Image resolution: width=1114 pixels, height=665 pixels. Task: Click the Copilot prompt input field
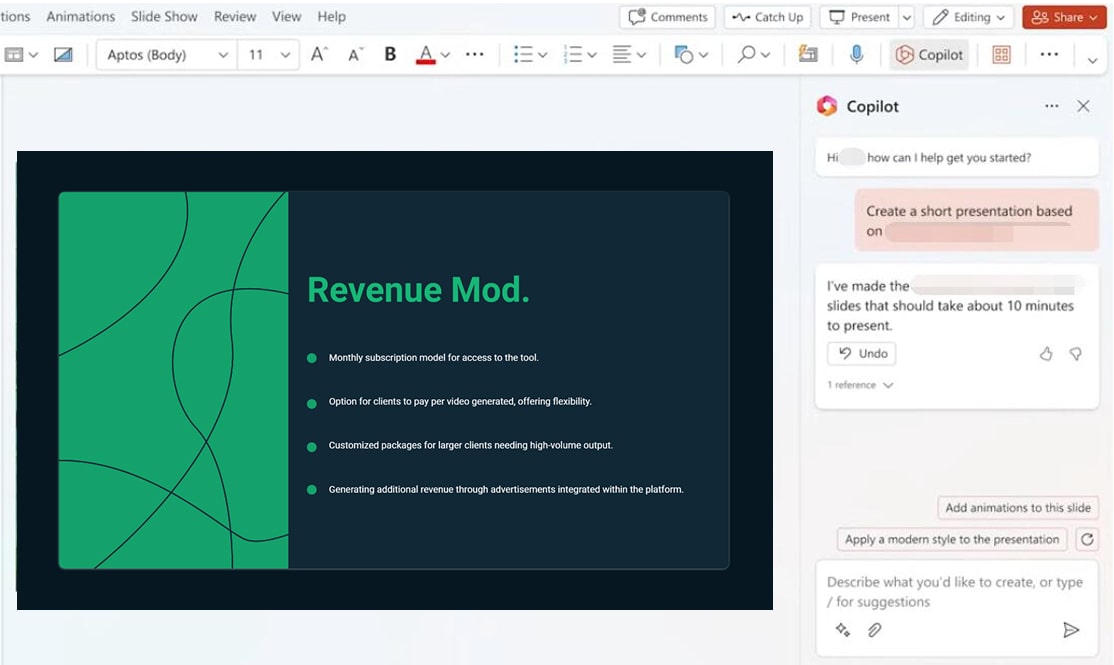coord(956,592)
